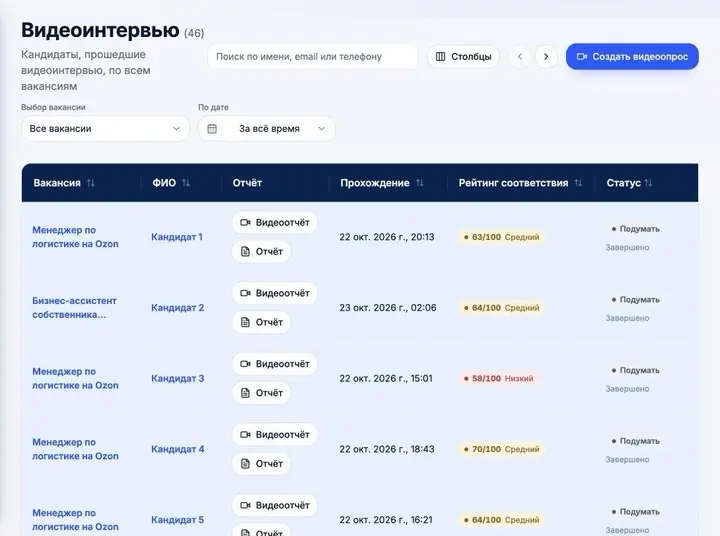Open Столбцы column settings

click(x=463, y=56)
